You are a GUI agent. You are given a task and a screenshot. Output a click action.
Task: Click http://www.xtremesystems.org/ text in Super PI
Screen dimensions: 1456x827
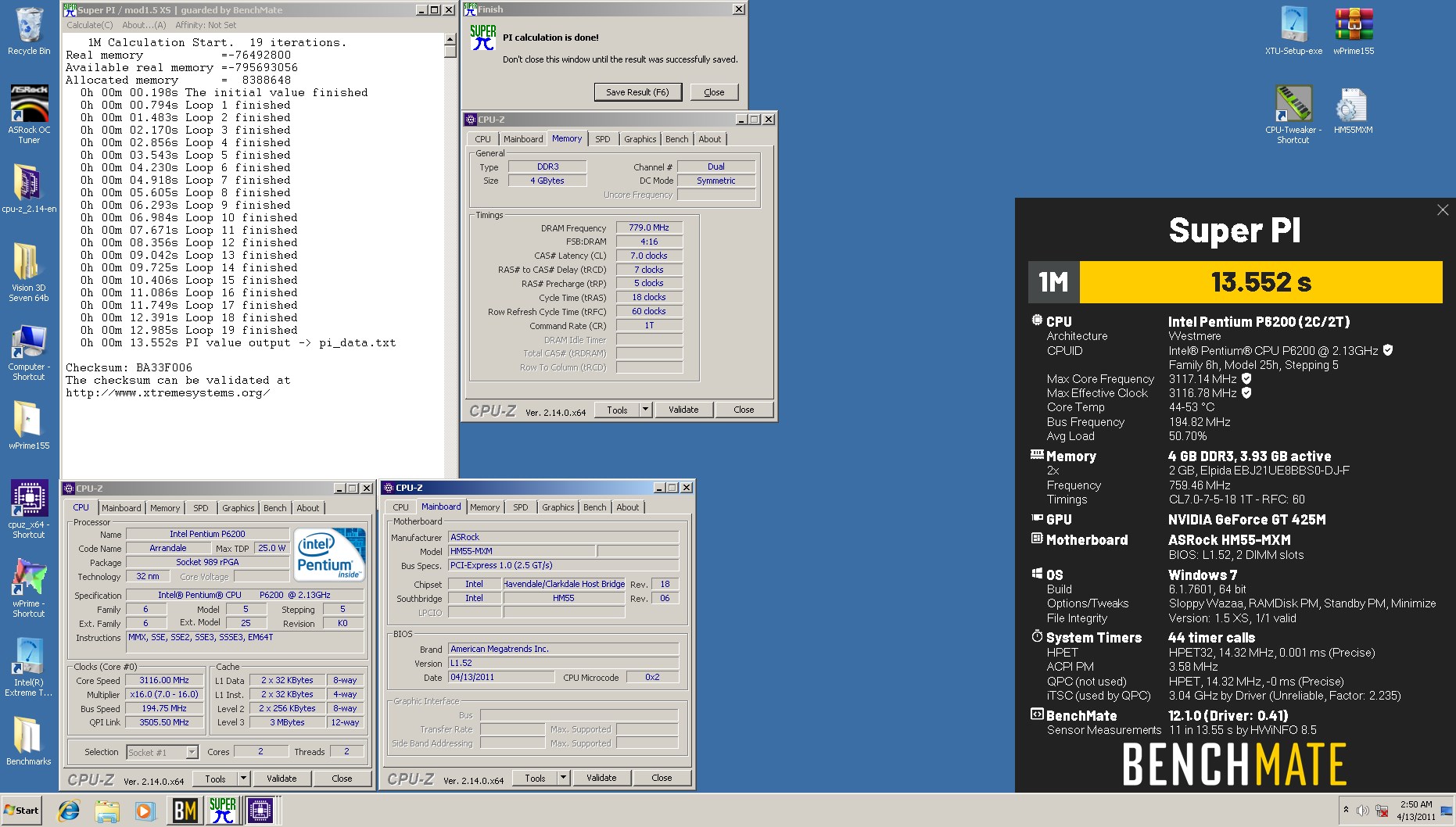click(168, 393)
